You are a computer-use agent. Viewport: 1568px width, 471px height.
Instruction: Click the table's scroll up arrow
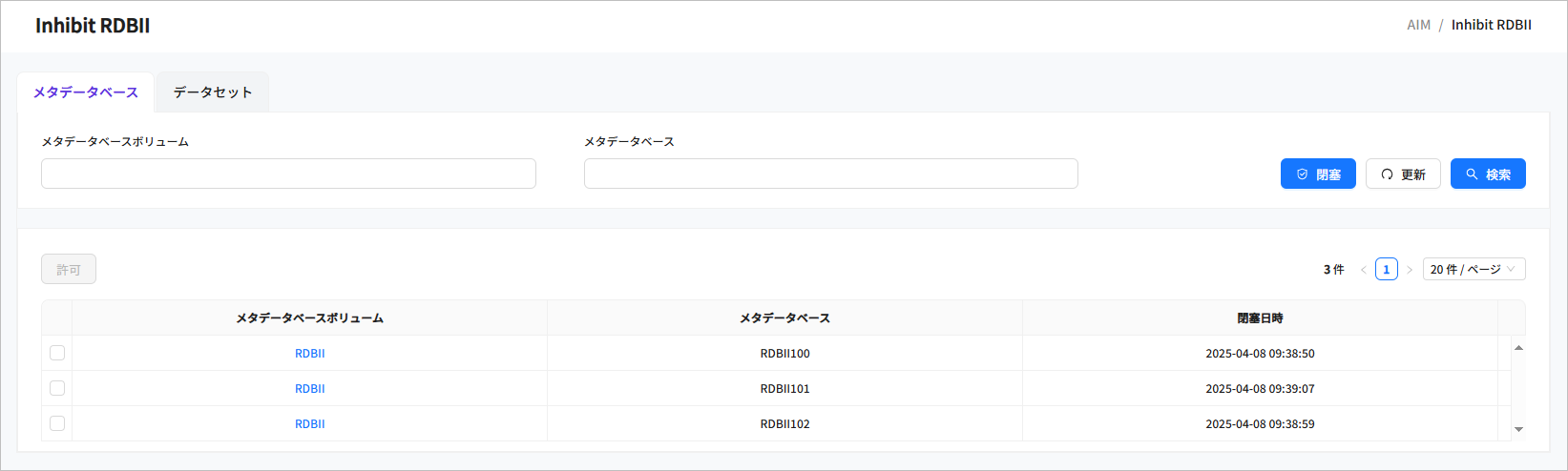tap(1518, 348)
